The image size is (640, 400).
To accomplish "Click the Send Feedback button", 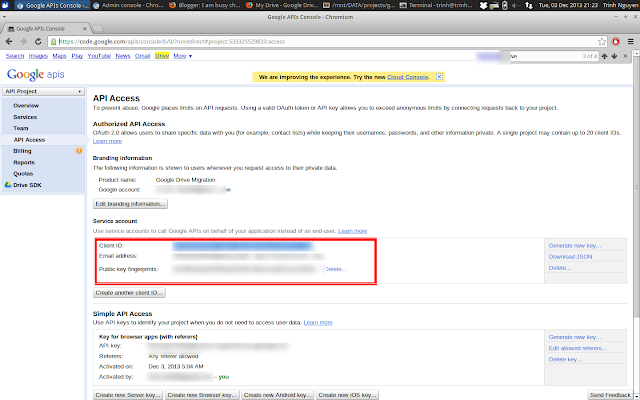I will coord(610,395).
